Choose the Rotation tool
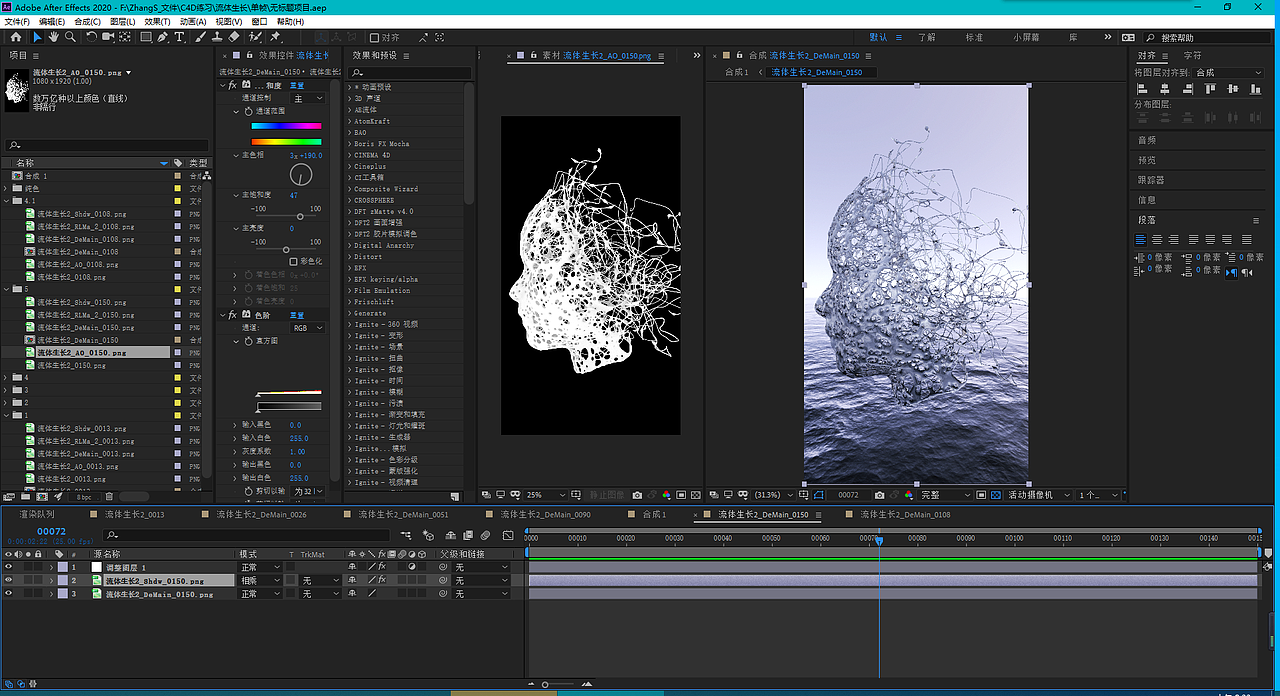1280x696 pixels. coord(92,37)
